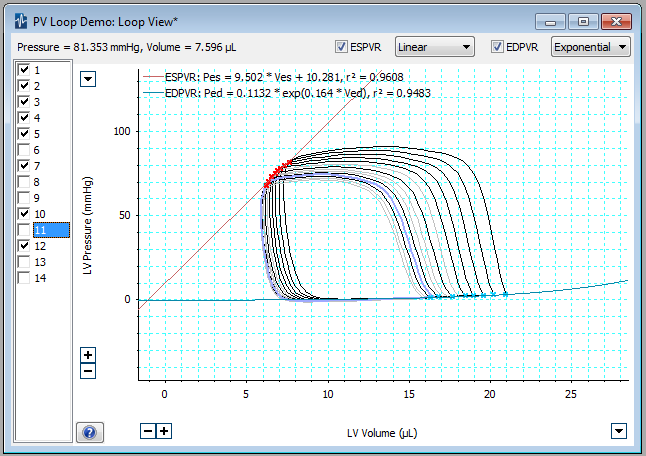This screenshot has width=646, height=456.
Task: Zoom out the pressure axis with minus button
Action: pyautogui.click(x=88, y=371)
